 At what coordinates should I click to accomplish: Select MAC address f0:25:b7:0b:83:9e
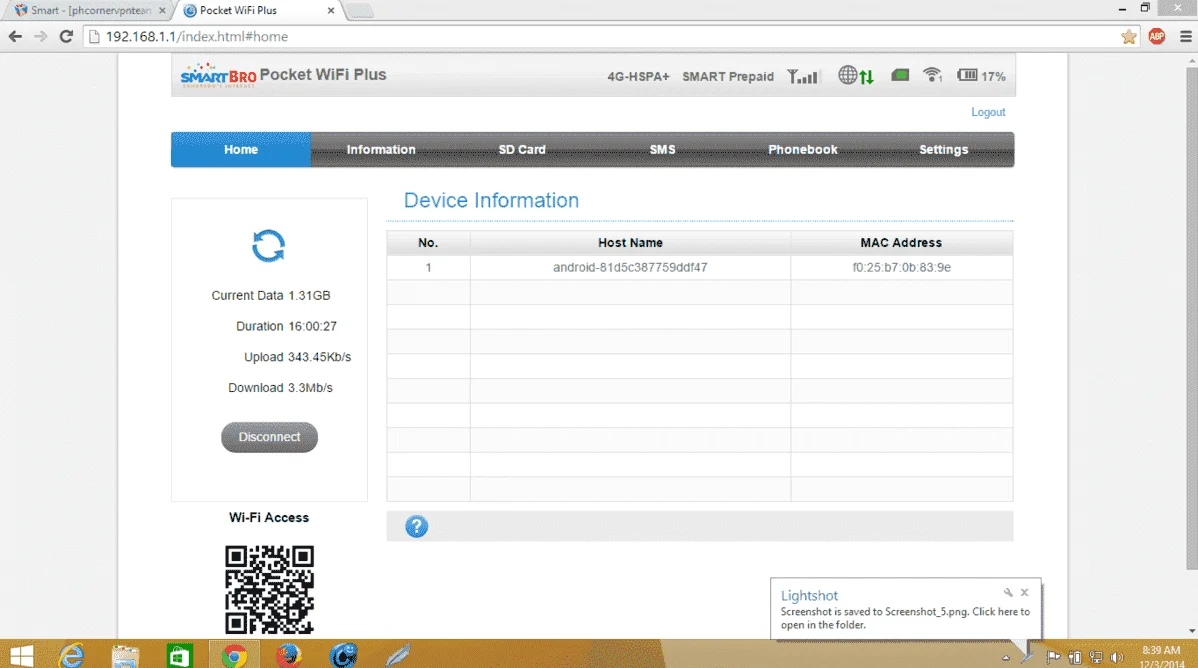coord(902,268)
